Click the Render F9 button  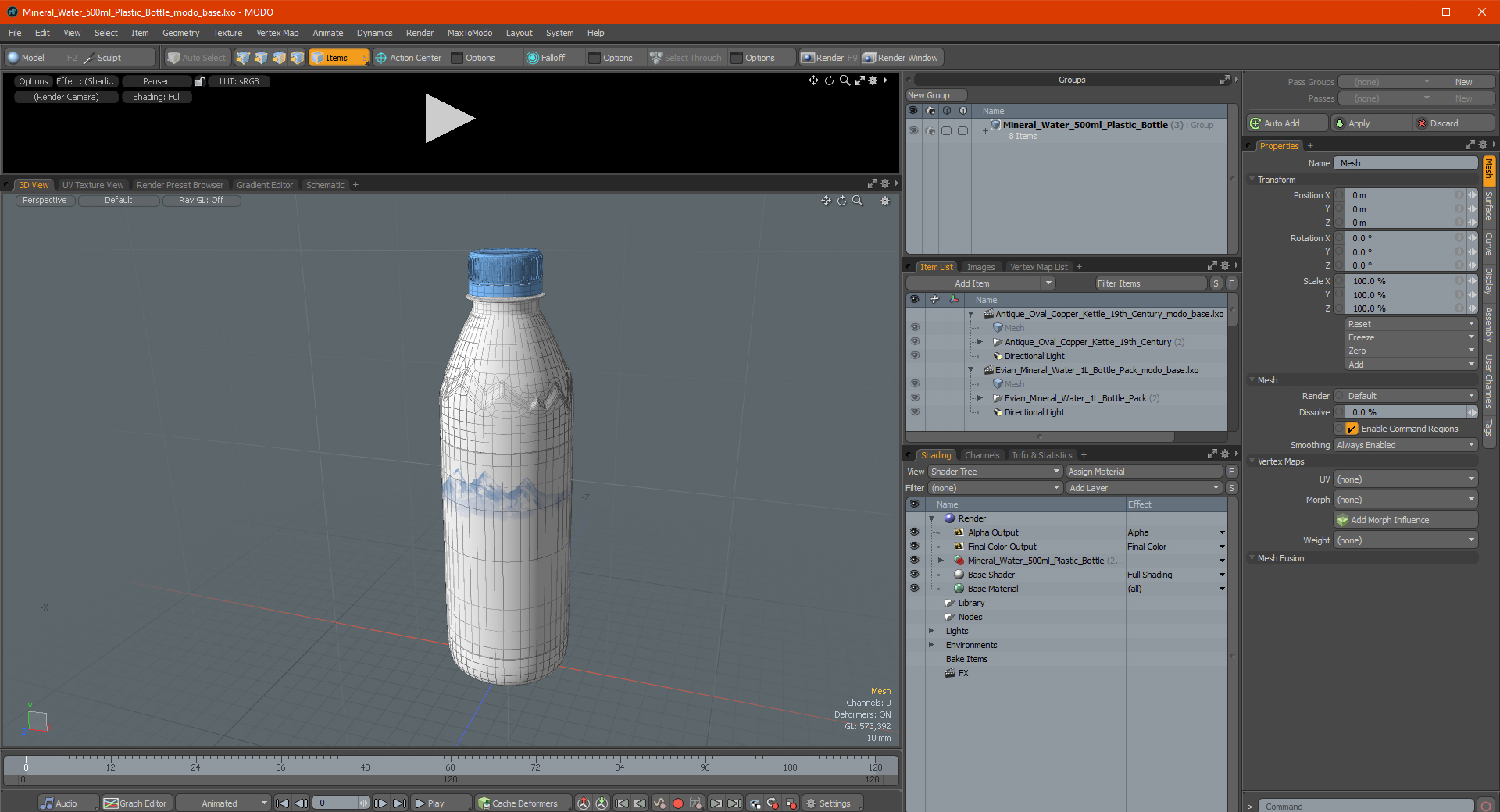(829, 58)
